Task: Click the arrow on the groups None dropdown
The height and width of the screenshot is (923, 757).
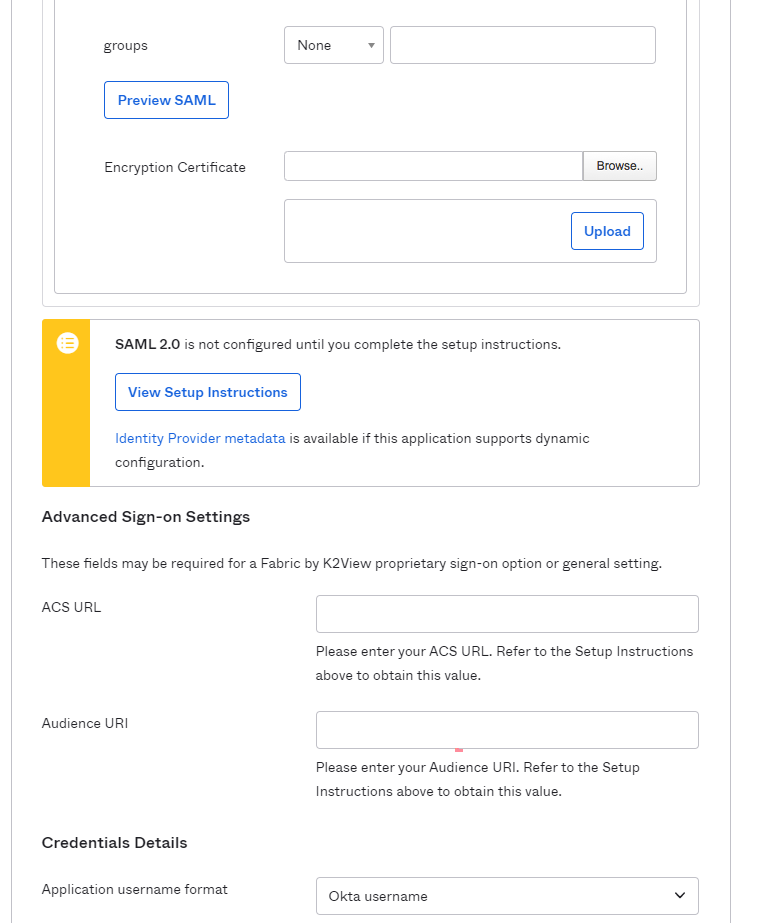Action: tap(371, 45)
